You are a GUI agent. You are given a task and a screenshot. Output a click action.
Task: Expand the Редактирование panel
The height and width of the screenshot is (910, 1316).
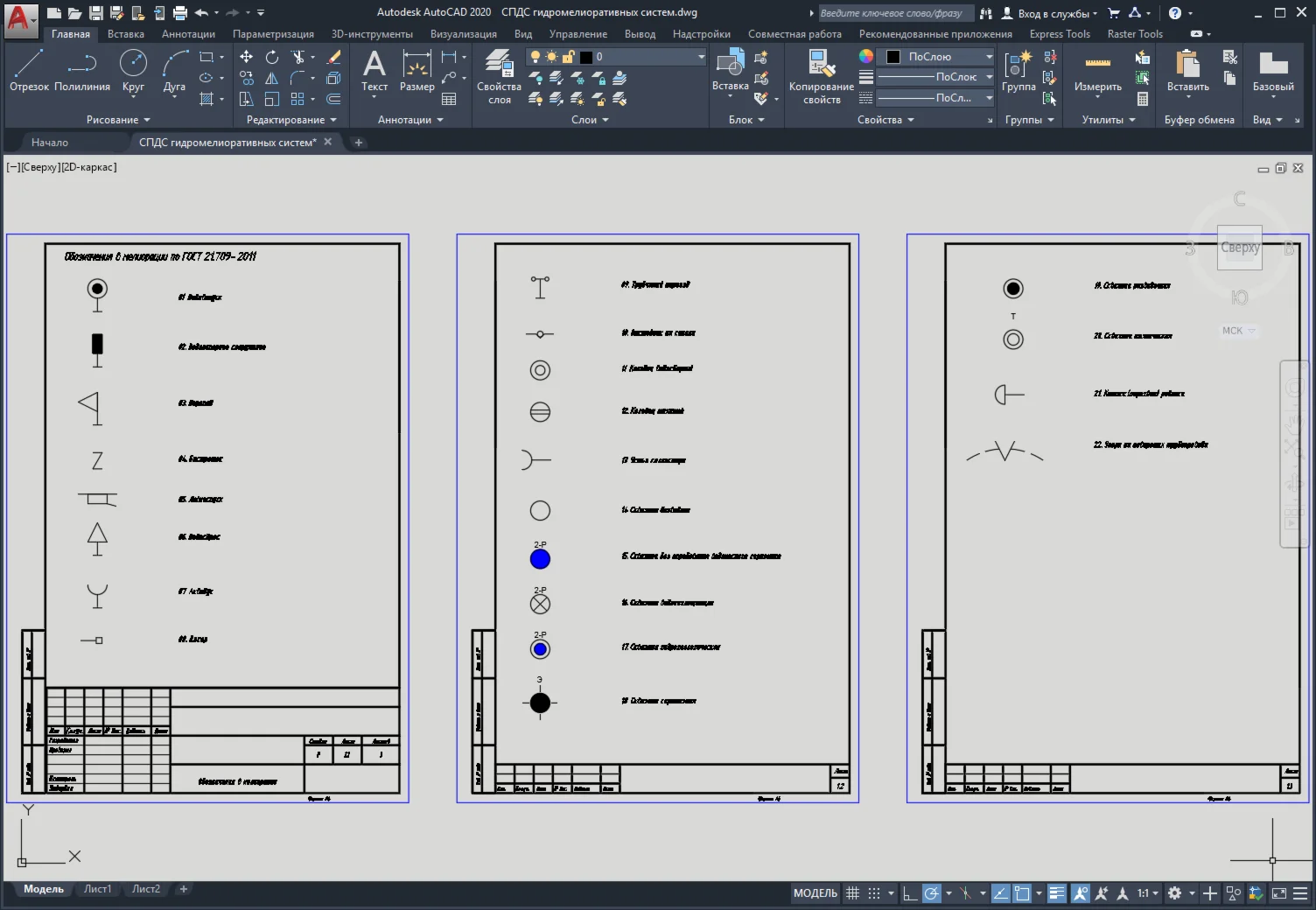pyautogui.click(x=291, y=120)
